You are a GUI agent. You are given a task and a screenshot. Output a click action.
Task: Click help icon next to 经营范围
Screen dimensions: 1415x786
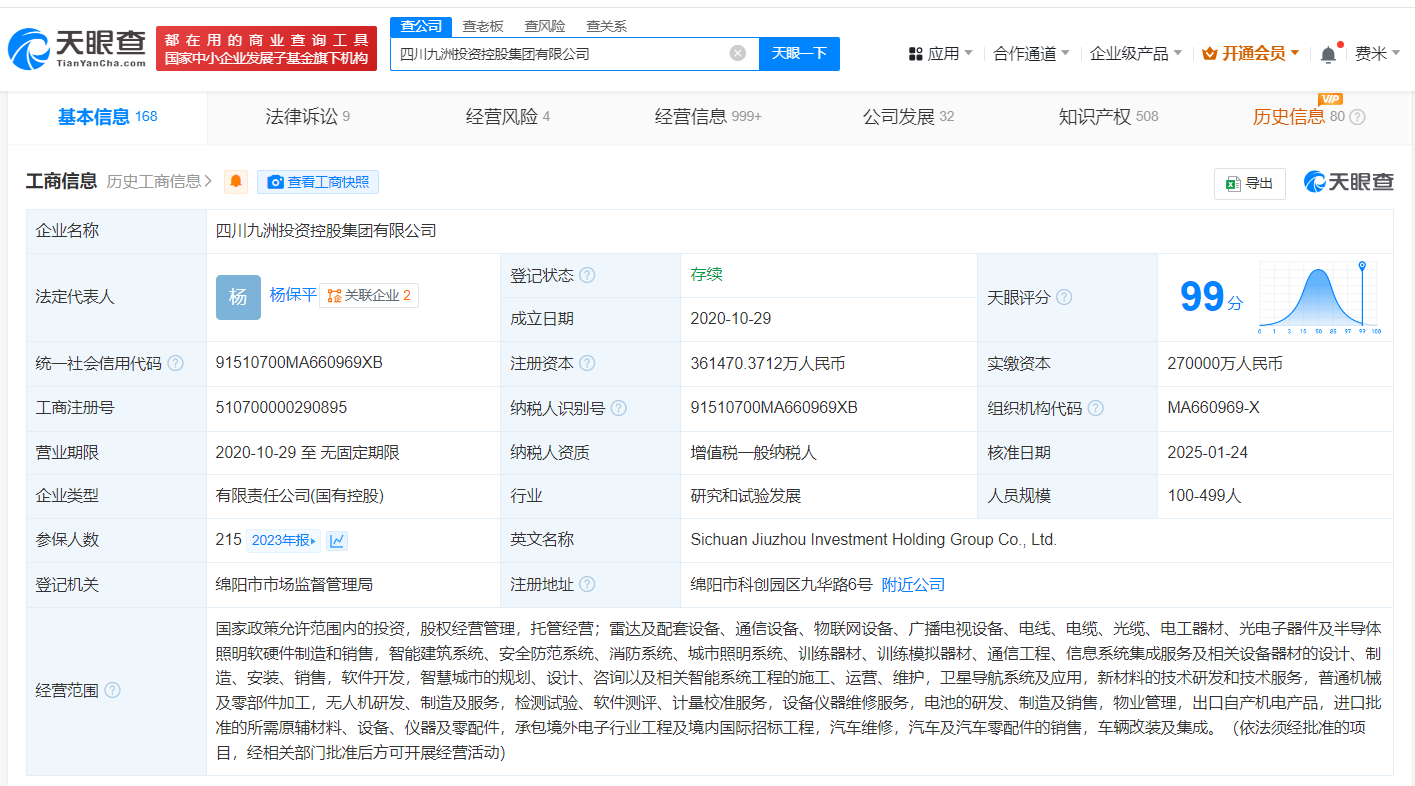tap(112, 690)
